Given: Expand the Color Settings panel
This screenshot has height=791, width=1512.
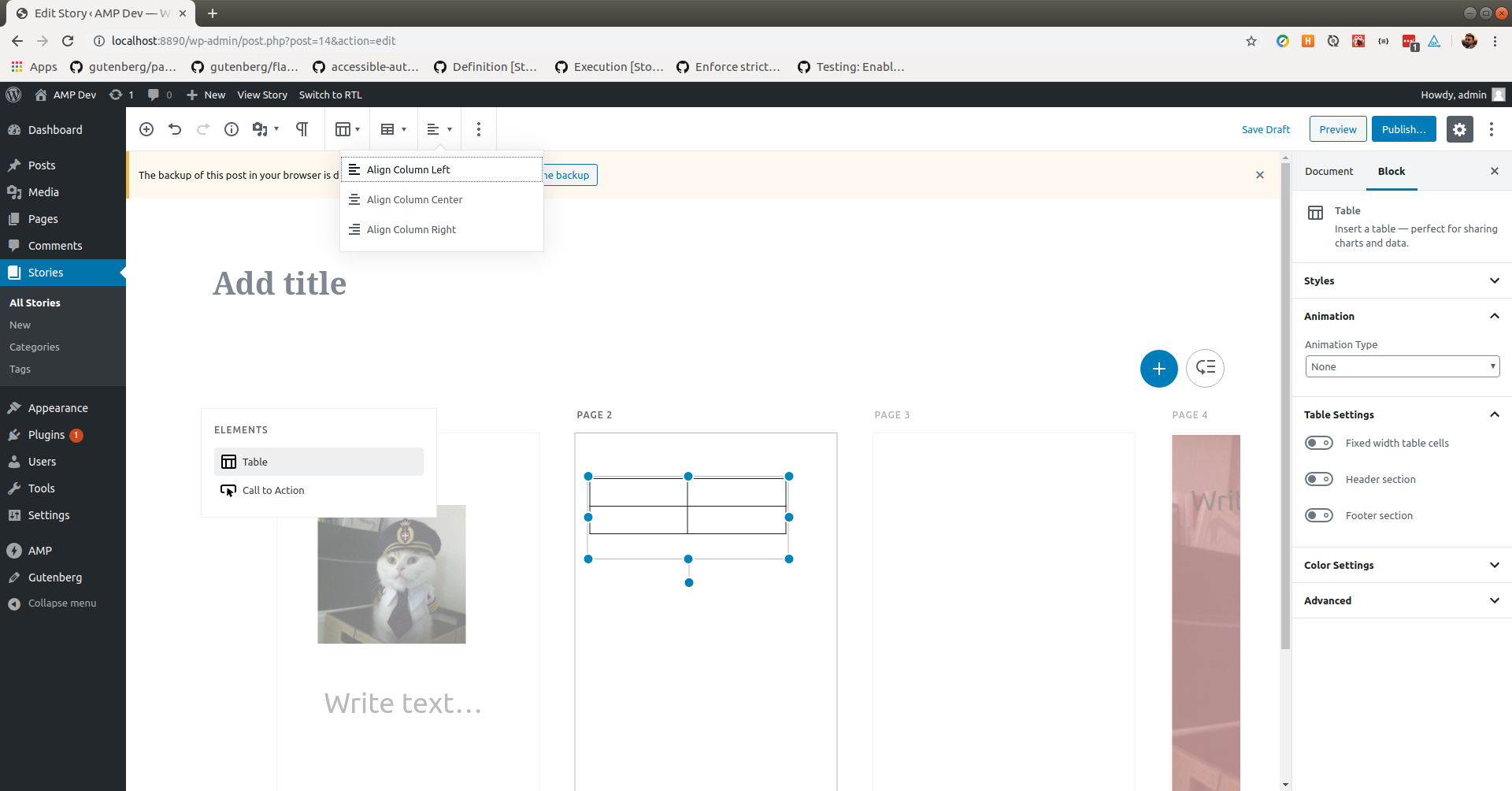Looking at the screenshot, I should pos(1402,565).
